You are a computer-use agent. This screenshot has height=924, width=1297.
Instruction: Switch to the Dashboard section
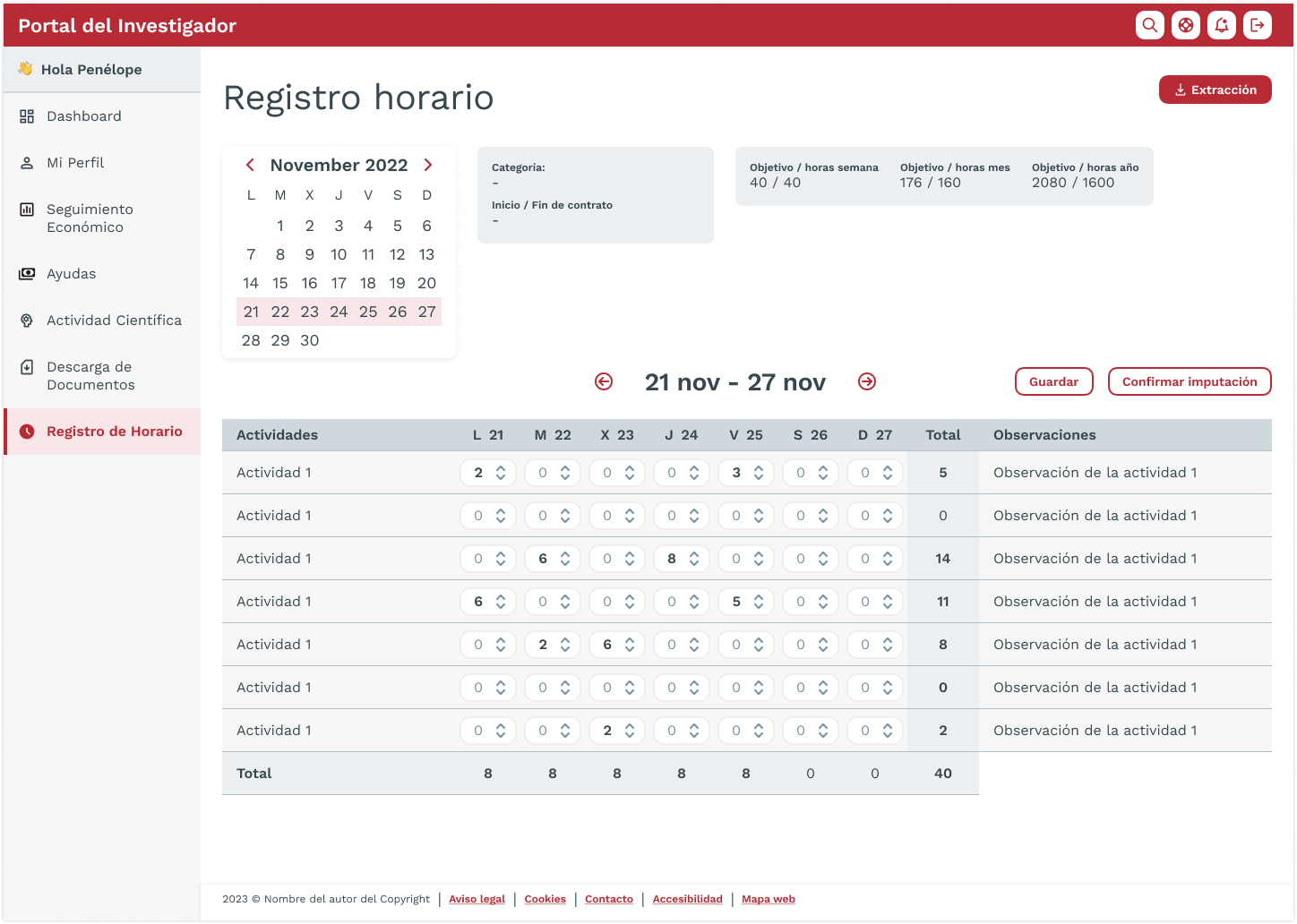pos(84,115)
